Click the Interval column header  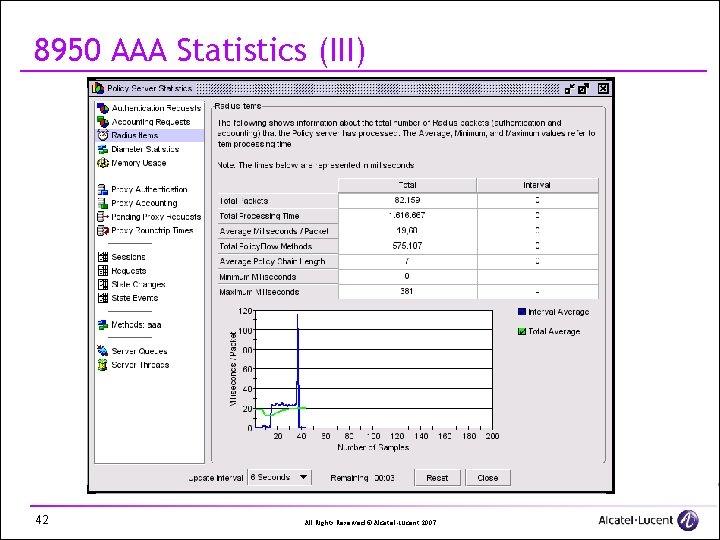537,185
